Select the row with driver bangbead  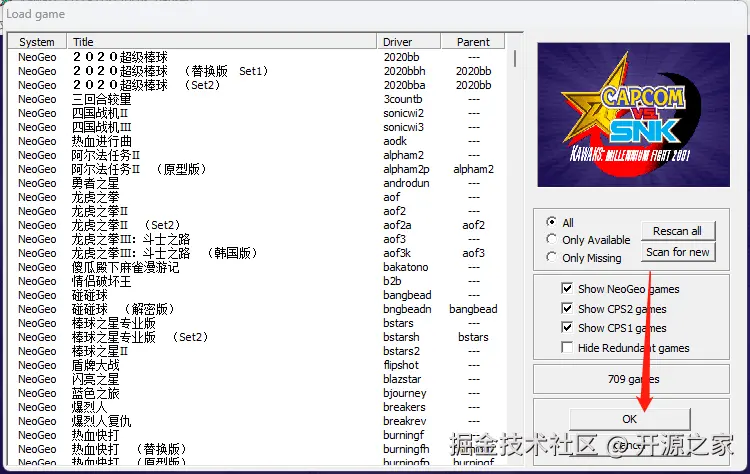256,295
